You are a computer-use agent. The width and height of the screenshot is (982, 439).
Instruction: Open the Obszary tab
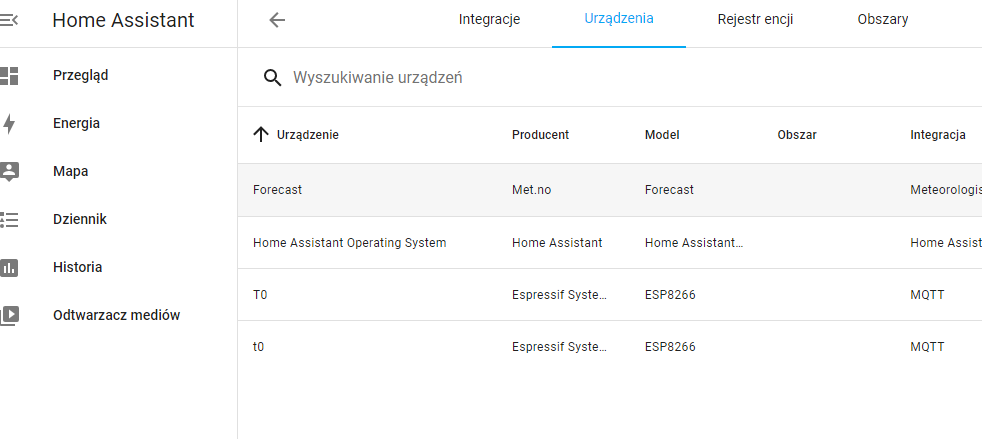pos(882,19)
